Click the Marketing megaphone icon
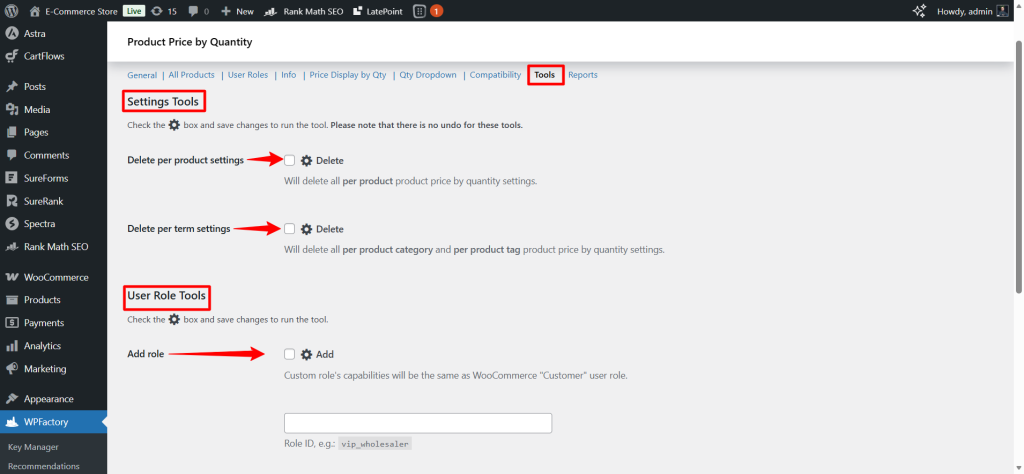Image resolution: width=1024 pixels, height=474 pixels. pos(12,369)
